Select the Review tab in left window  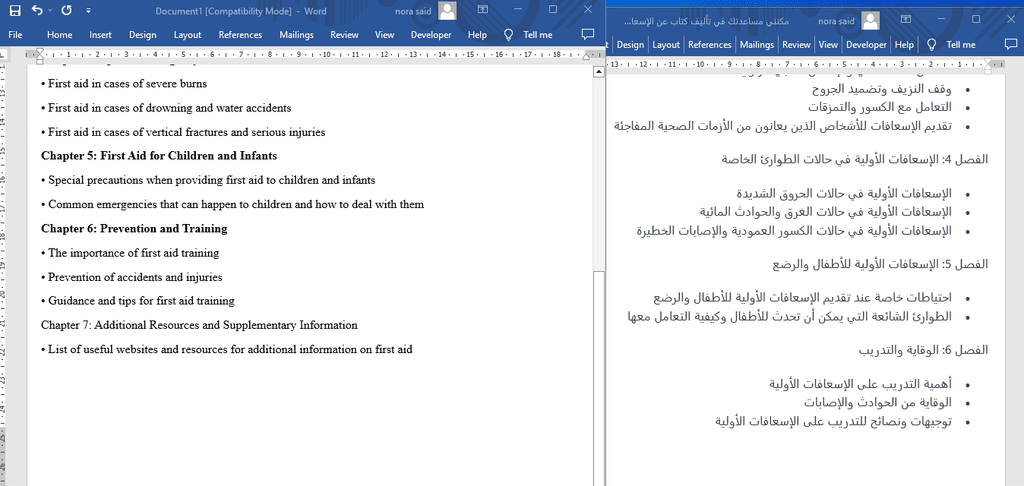[x=344, y=35]
